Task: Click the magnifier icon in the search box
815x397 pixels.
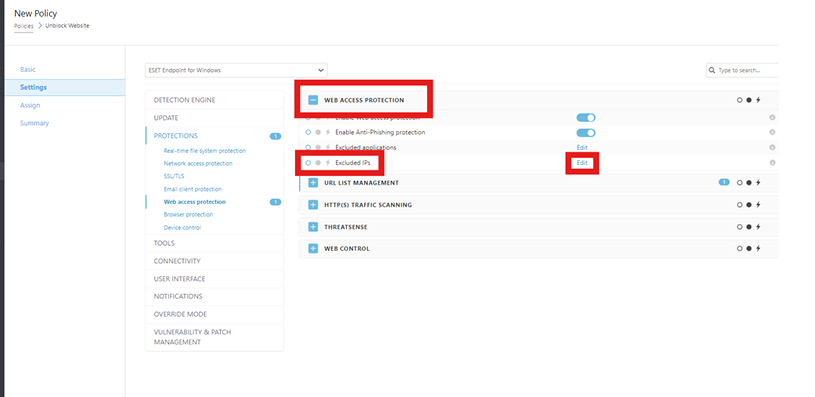Action: [x=712, y=70]
